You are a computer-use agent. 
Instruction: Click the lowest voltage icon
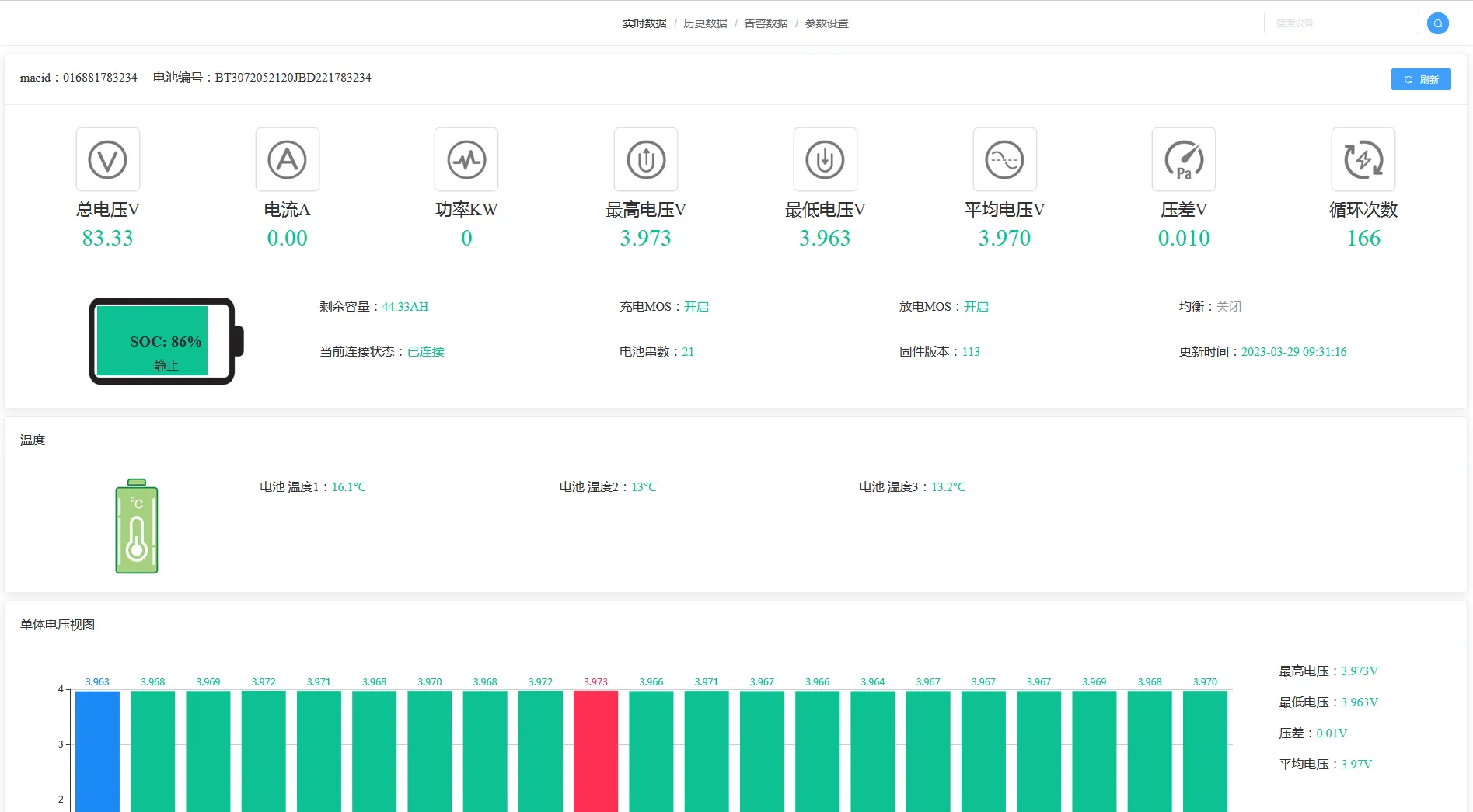click(826, 159)
